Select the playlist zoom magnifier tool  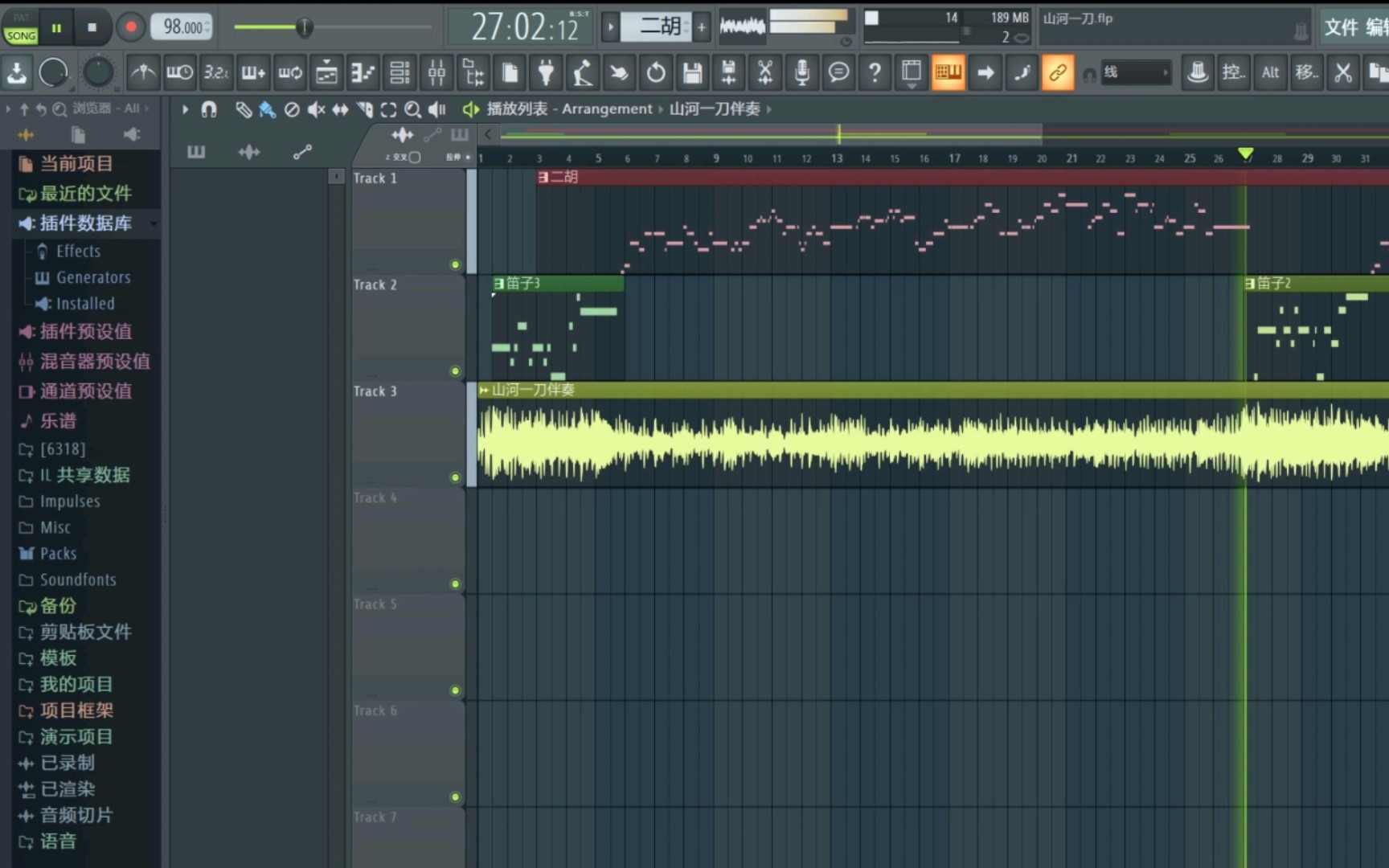point(412,109)
